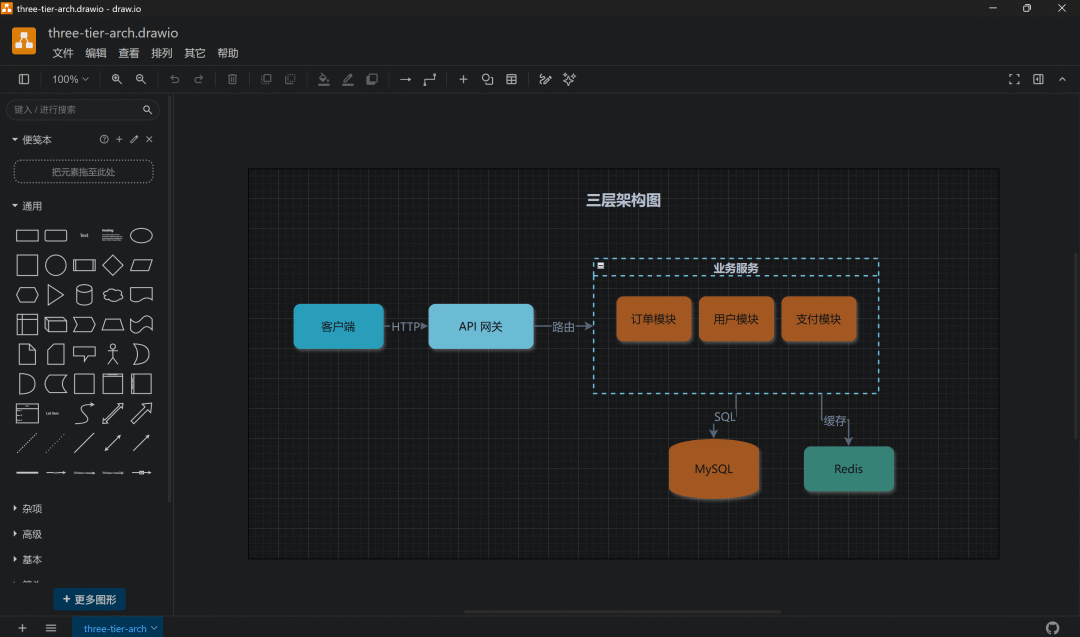Collapse the toolbar with the up chevron
This screenshot has height=637, width=1080.
pos(1062,79)
